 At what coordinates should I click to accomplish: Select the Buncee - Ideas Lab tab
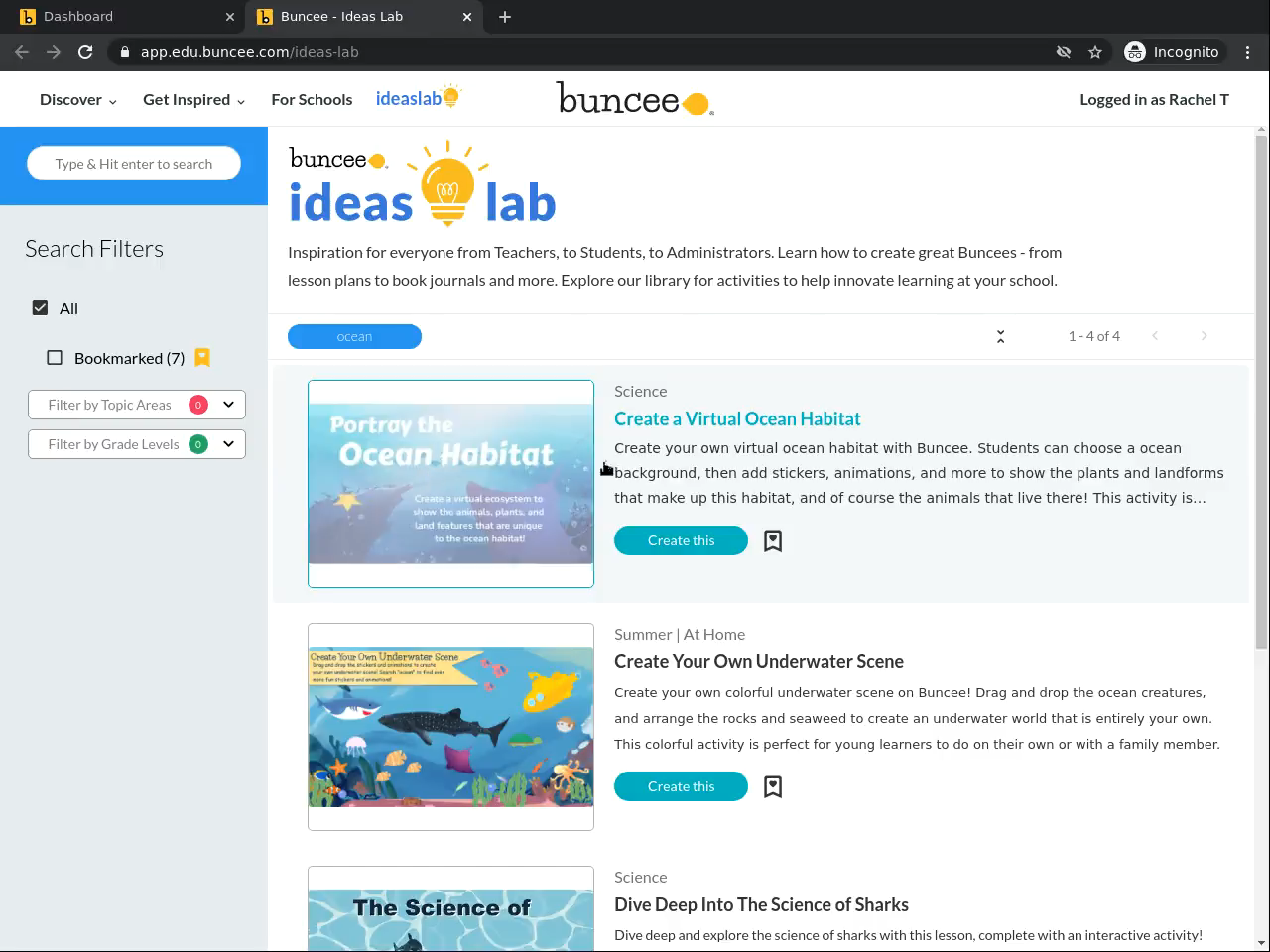[x=364, y=17]
